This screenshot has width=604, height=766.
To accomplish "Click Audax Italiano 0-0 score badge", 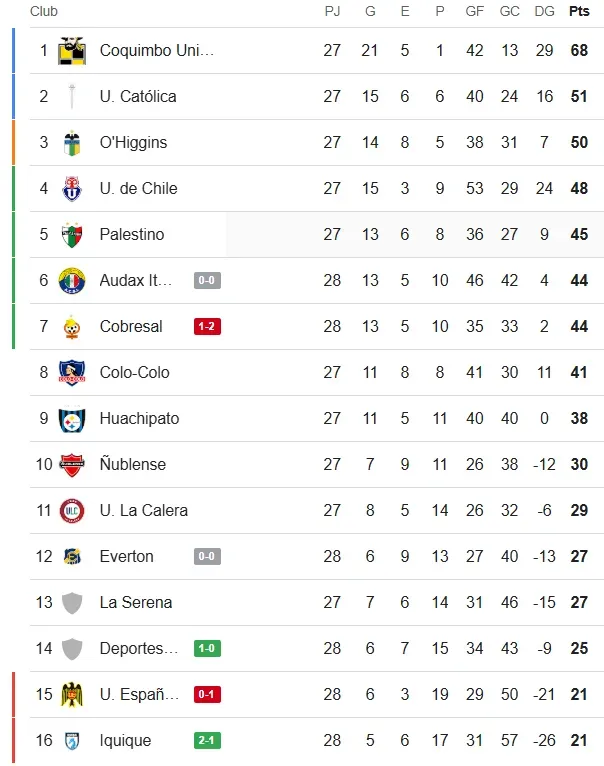I will [x=207, y=280].
